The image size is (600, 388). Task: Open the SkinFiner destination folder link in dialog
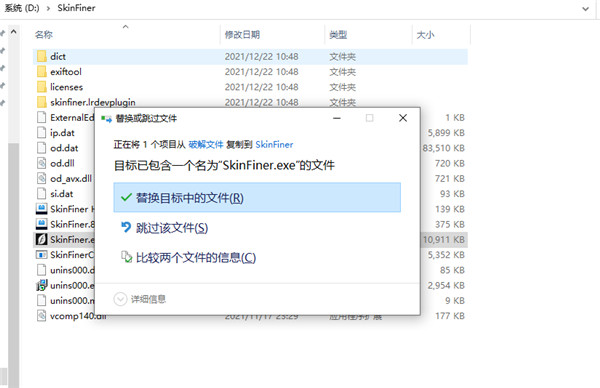pyautogui.click(x=274, y=145)
